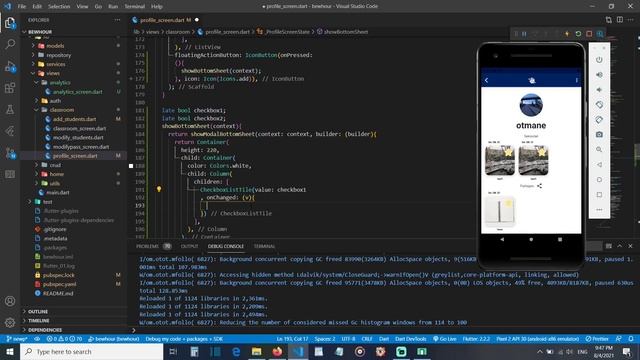Open the phone app overflow menu

click(576, 80)
